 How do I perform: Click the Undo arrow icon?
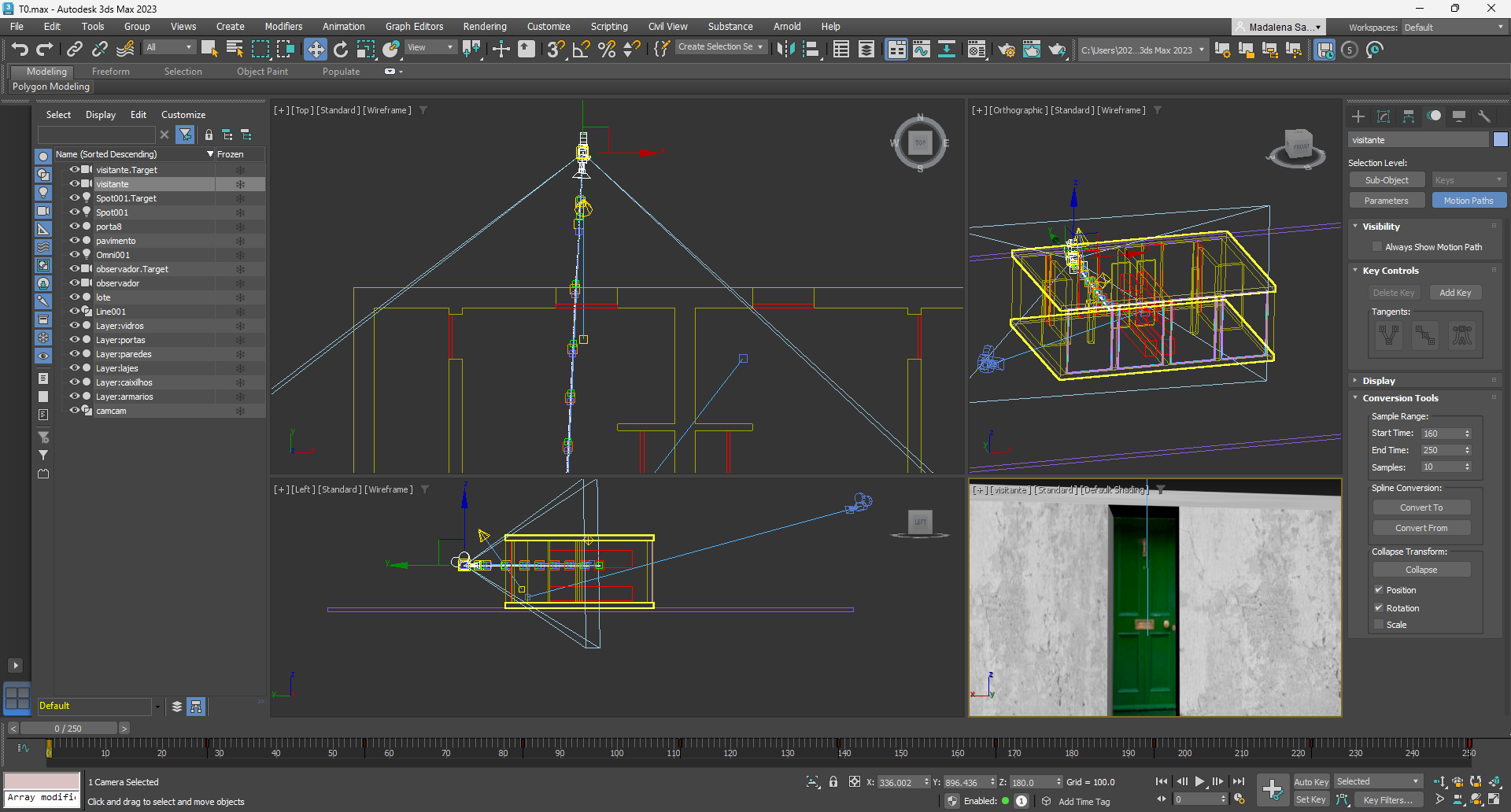point(20,50)
